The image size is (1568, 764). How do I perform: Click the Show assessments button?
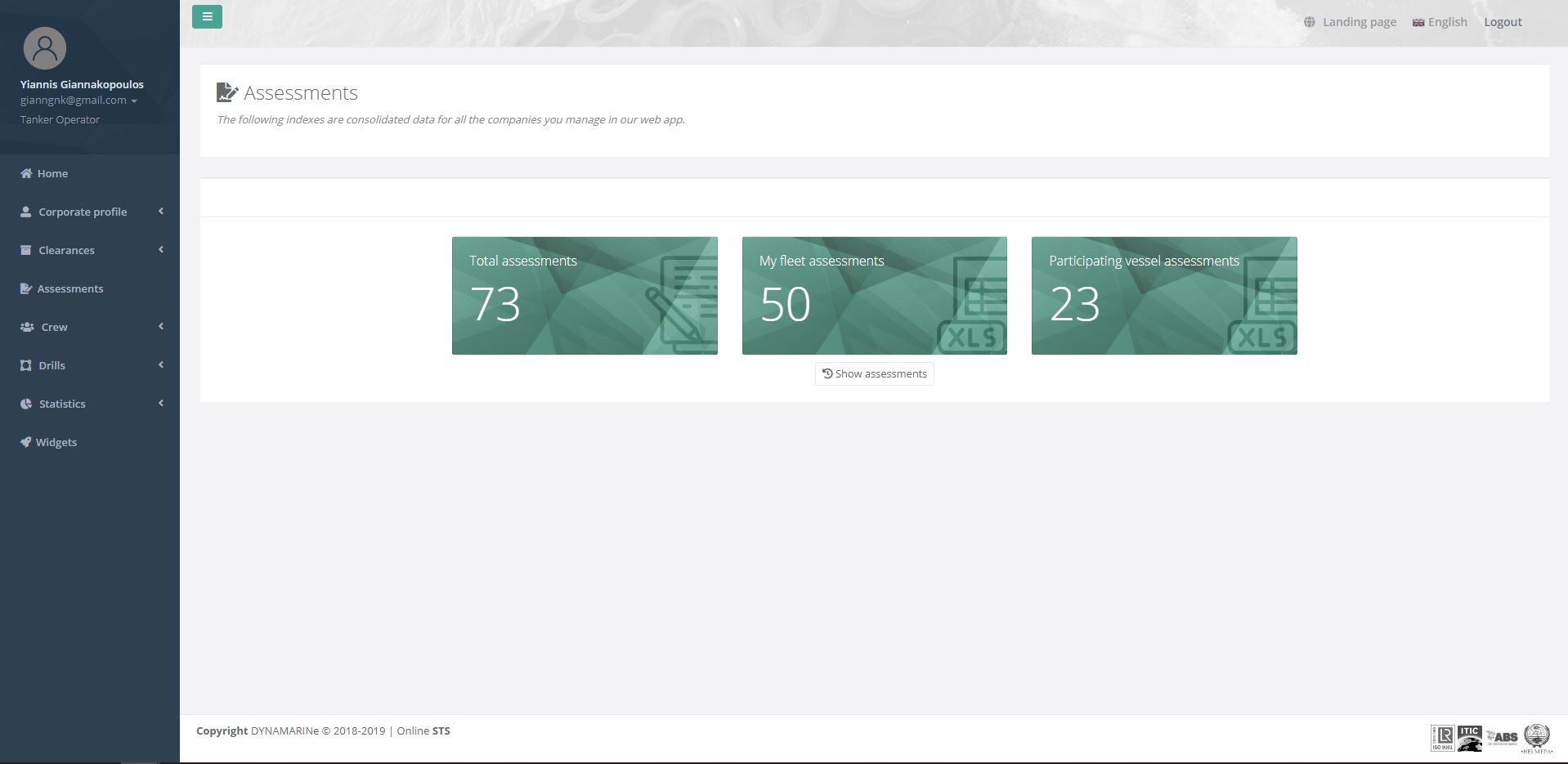[x=874, y=373]
